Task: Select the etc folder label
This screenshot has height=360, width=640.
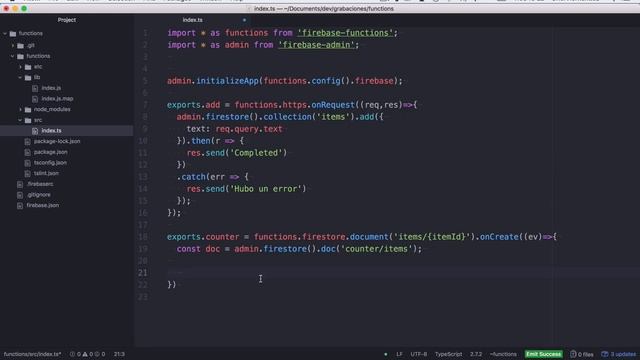Action: 38,67
